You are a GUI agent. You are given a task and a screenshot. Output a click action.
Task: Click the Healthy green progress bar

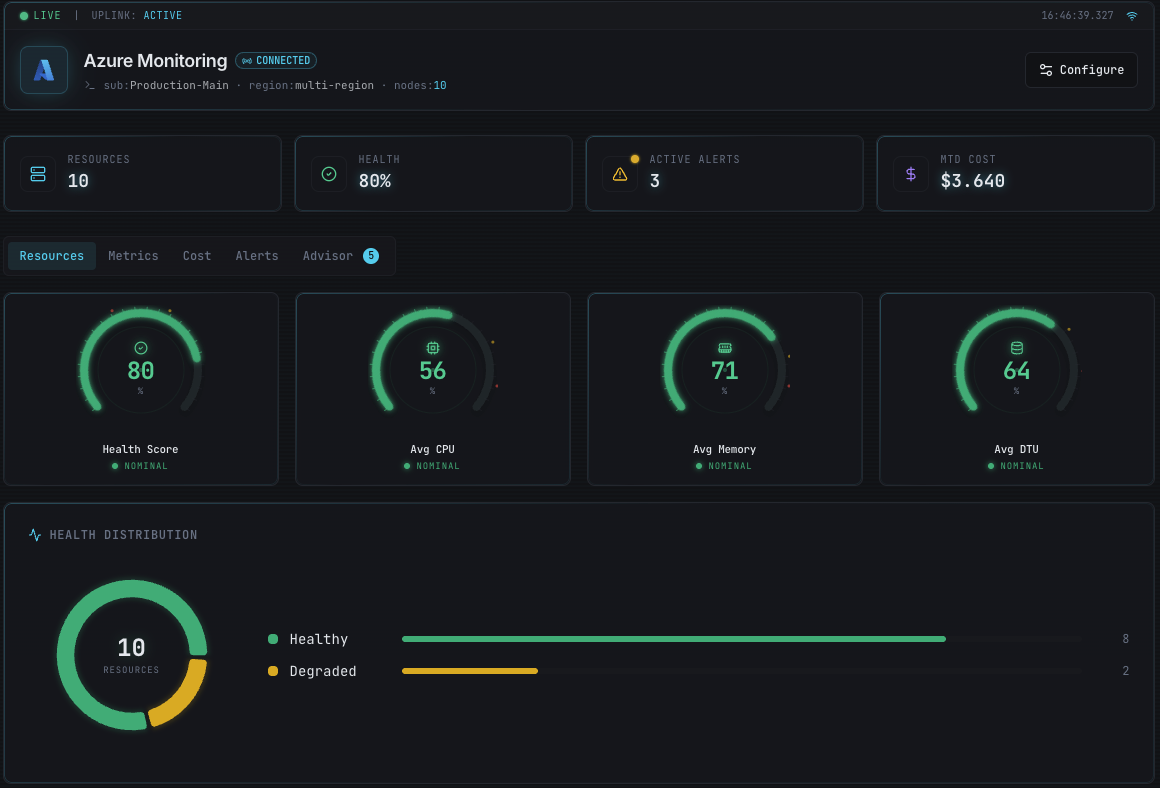point(673,639)
